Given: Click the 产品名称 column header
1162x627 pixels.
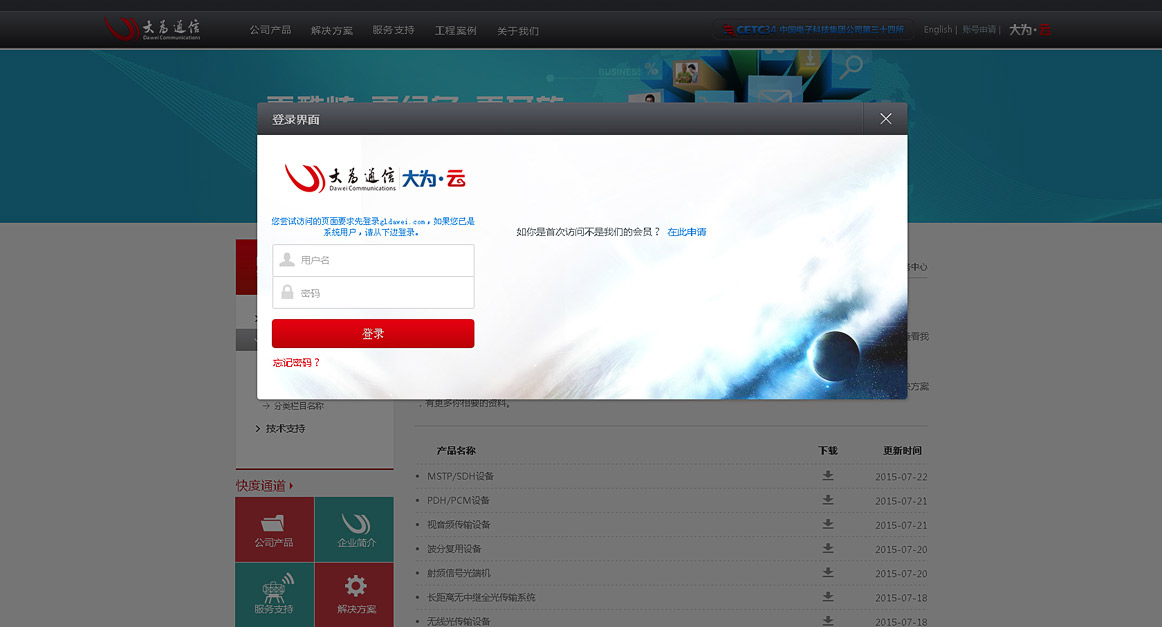Looking at the screenshot, I should tap(456, 451).
